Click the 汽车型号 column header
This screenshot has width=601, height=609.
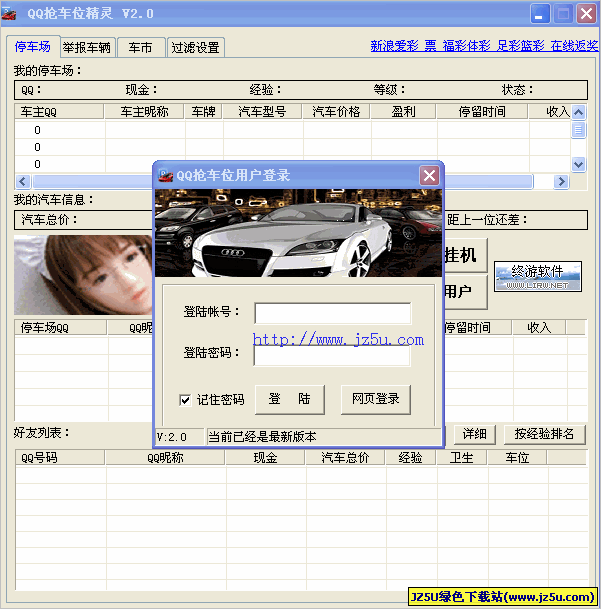point(262,112)
